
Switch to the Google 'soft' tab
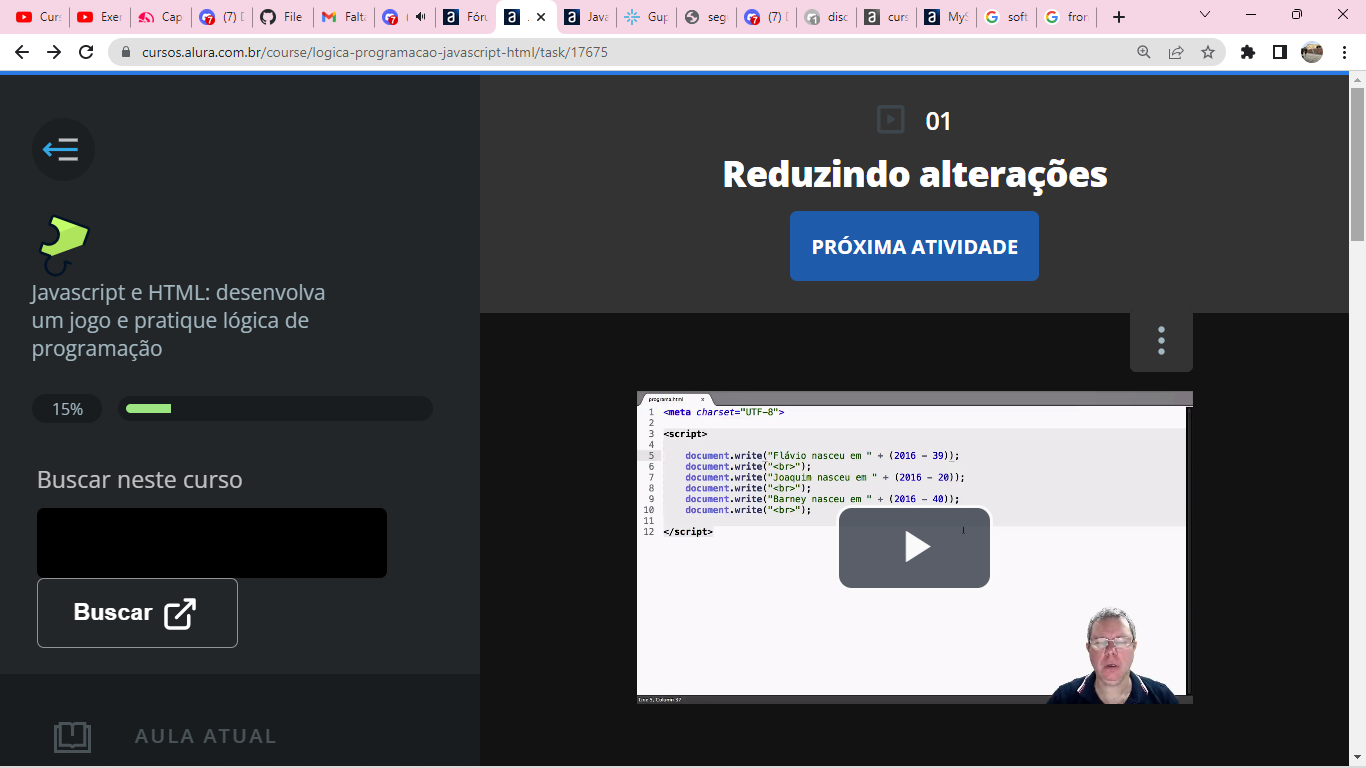point(1007,17)
